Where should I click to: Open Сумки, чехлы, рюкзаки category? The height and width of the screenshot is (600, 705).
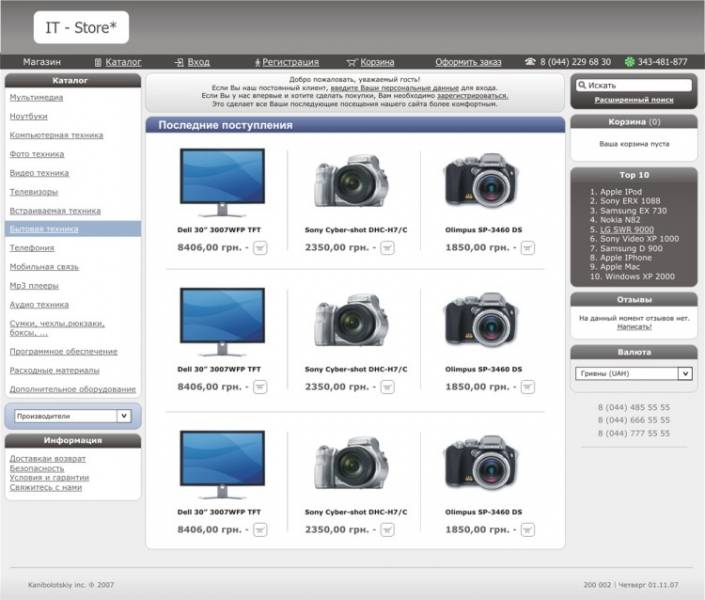pos(57,328)
